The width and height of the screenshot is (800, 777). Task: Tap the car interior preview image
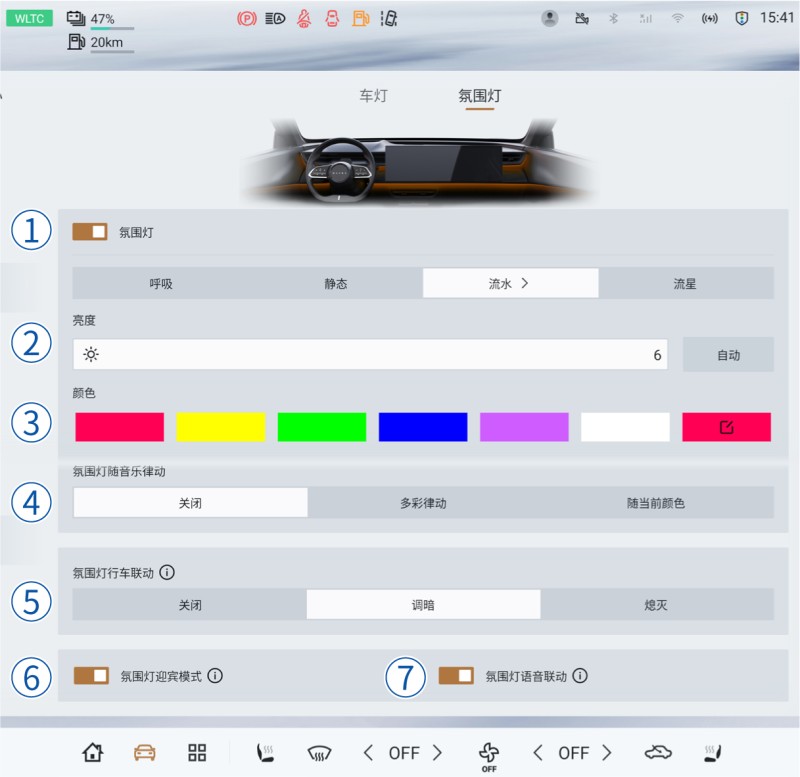[418, 161]
